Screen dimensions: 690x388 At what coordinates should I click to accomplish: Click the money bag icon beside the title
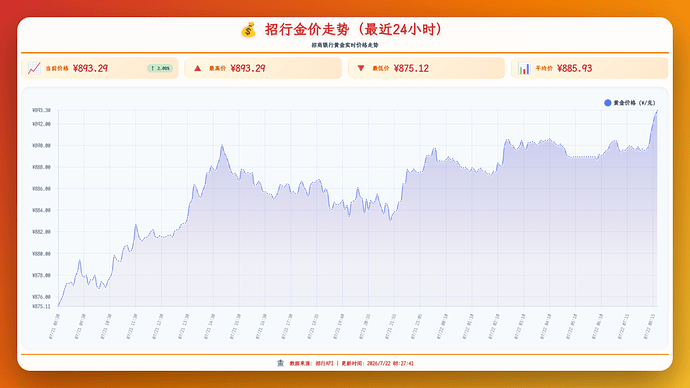tap(248, 30)
